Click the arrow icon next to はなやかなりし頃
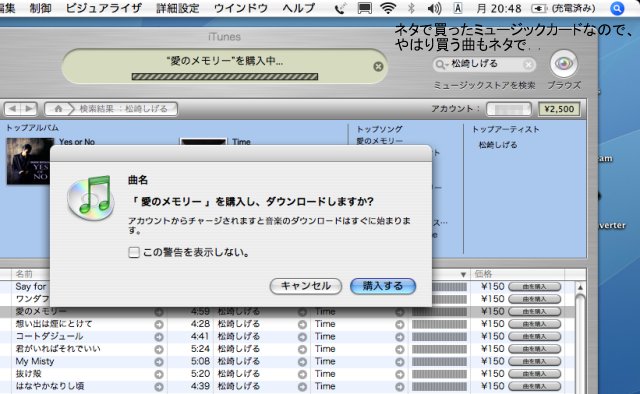The height and width of the screenshot is (394, 640). click(x=159, y=387)
